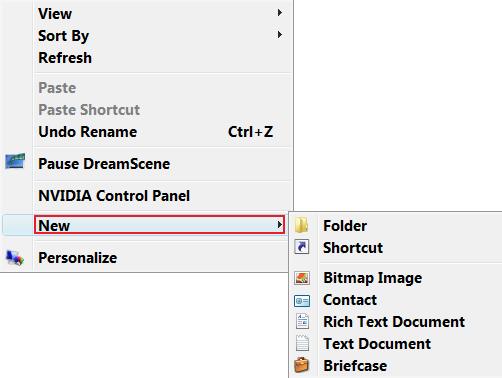Image resolution: width=502 pixels, height=378 pixels.
Task: Click the Shortcut arrow icon
Action: pos(302,247)
